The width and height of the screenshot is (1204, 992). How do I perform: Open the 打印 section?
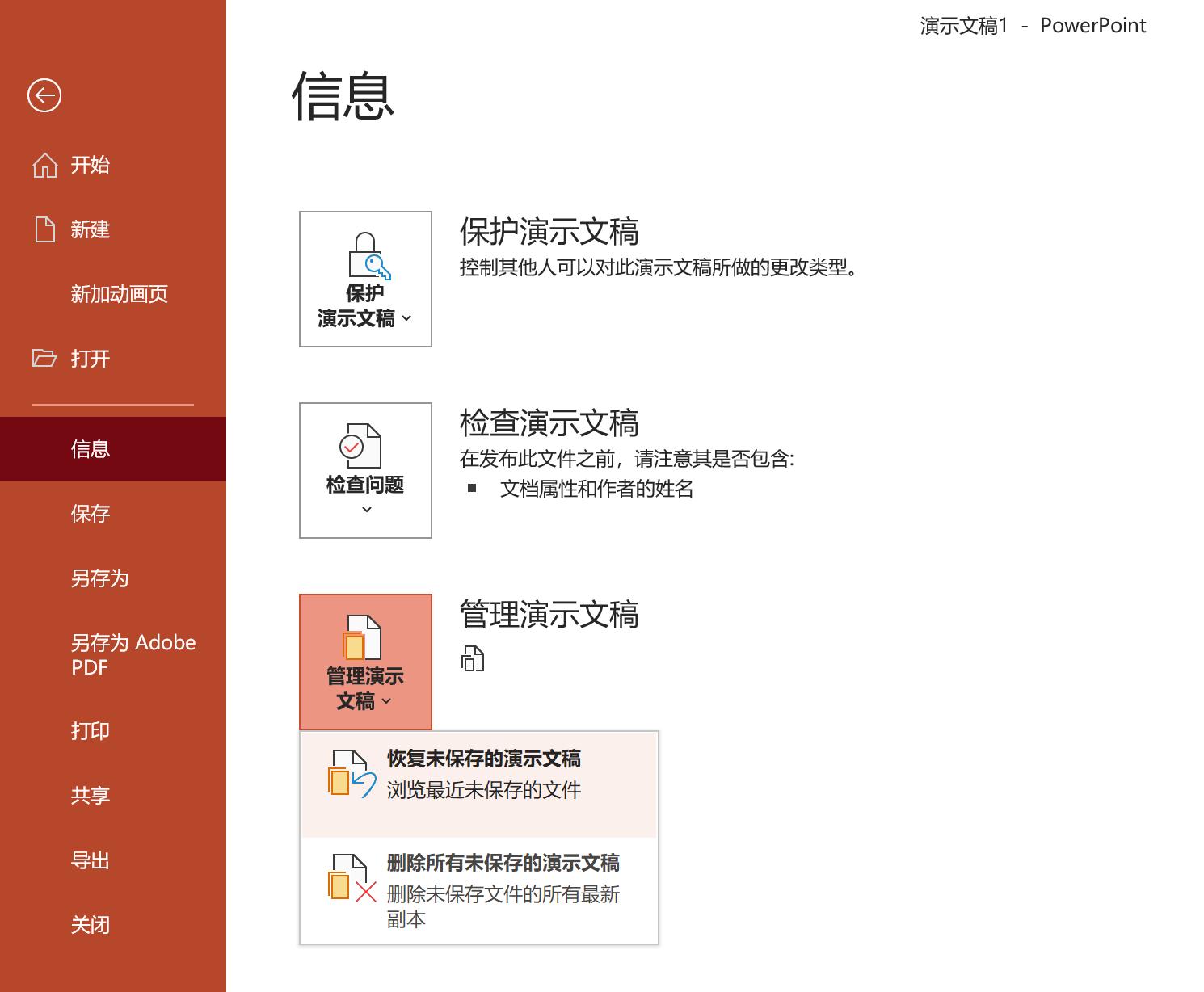click(x=89, y=730)
